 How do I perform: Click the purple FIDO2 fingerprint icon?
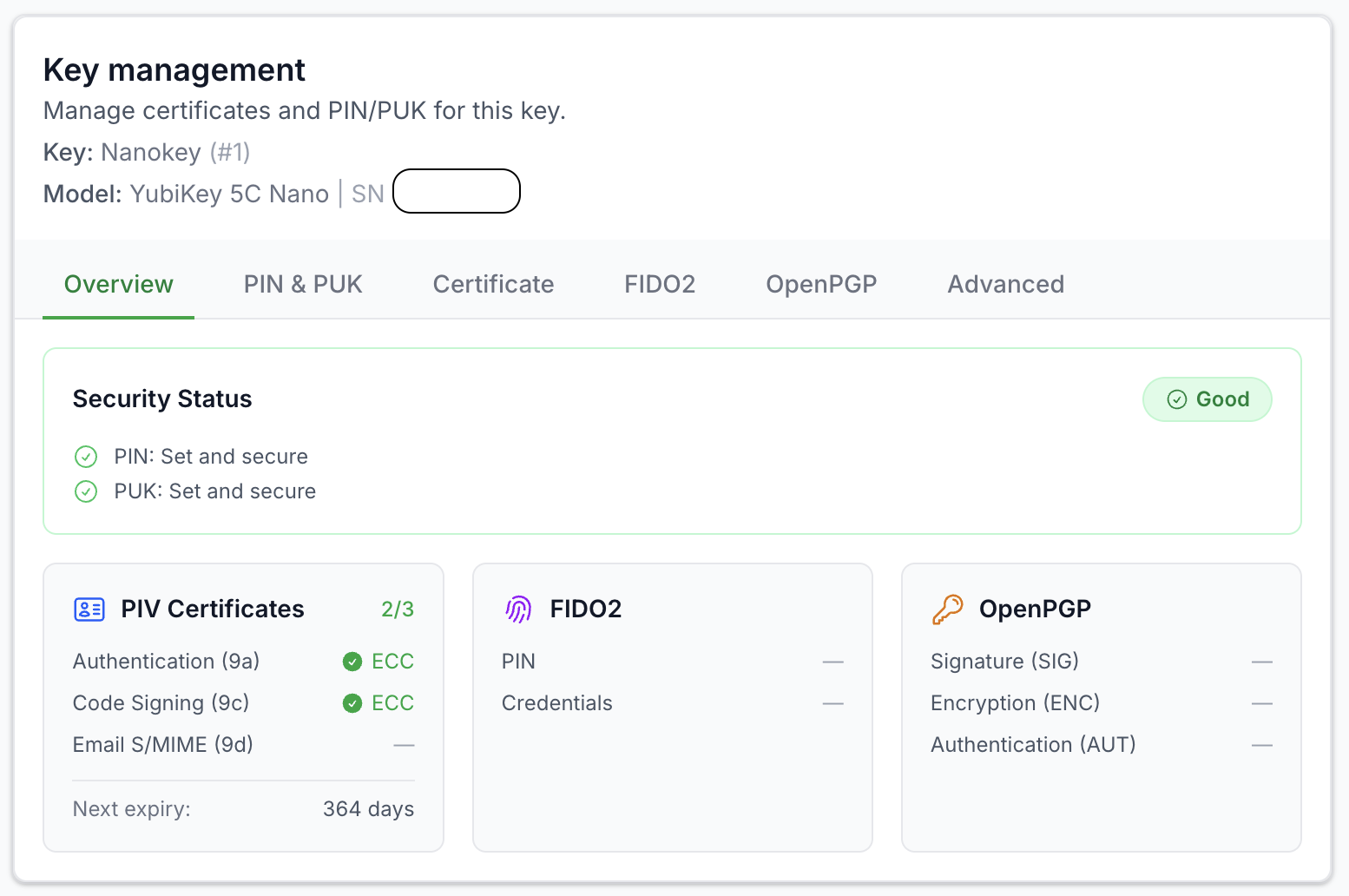click(518, 609)
